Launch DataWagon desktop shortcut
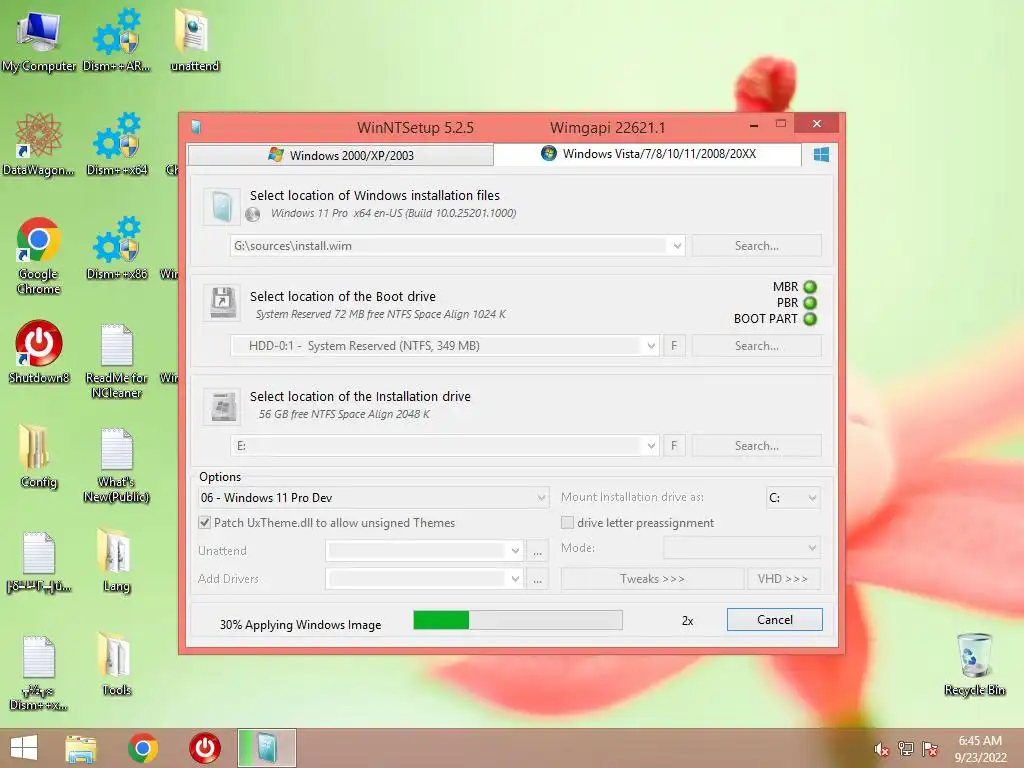This screenshot has height=768, width=1024. tap(39, 144)
